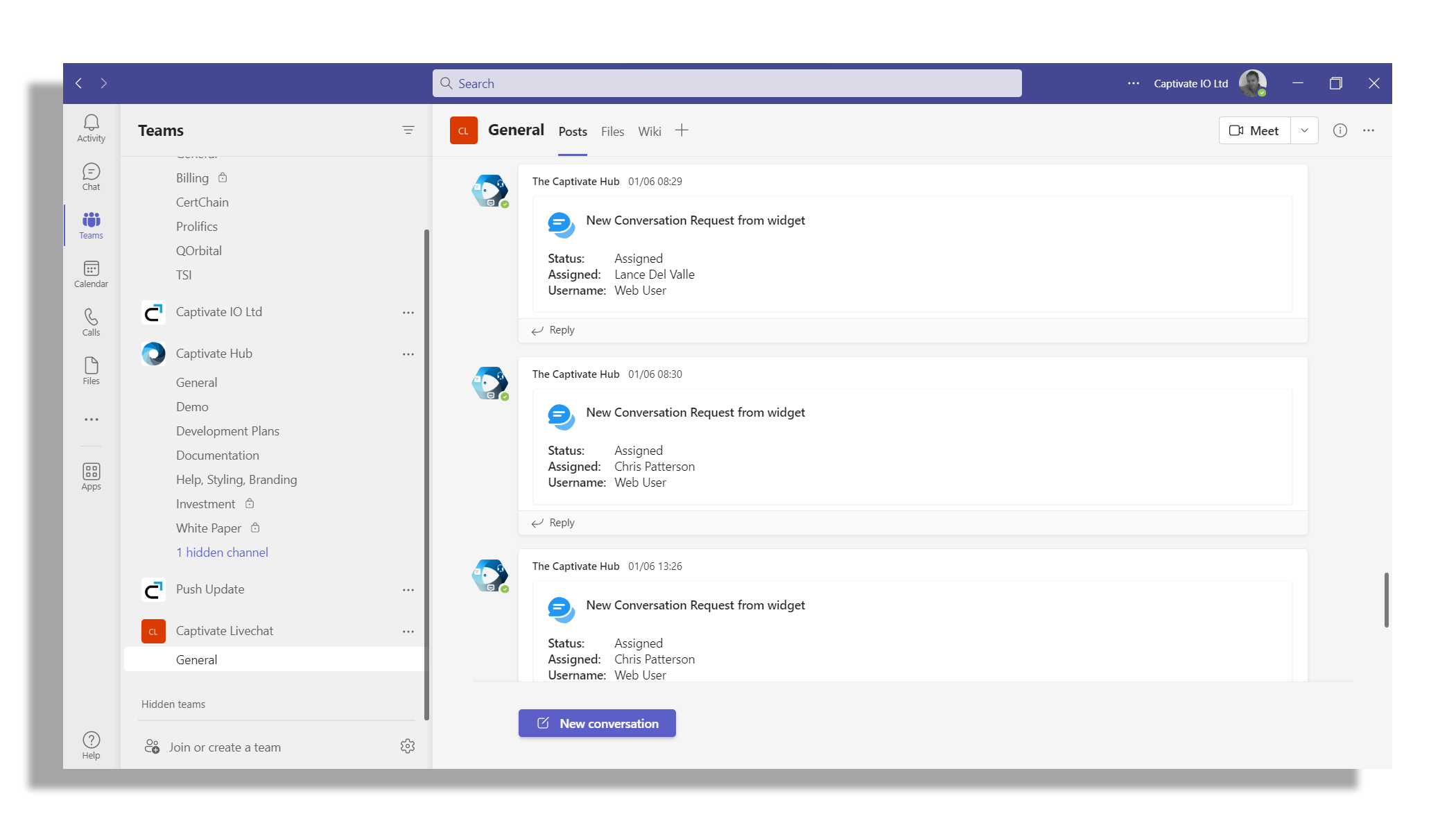Open the Calendar view
The height and width of the screenshot is (832, 1456).
point(91,274)
